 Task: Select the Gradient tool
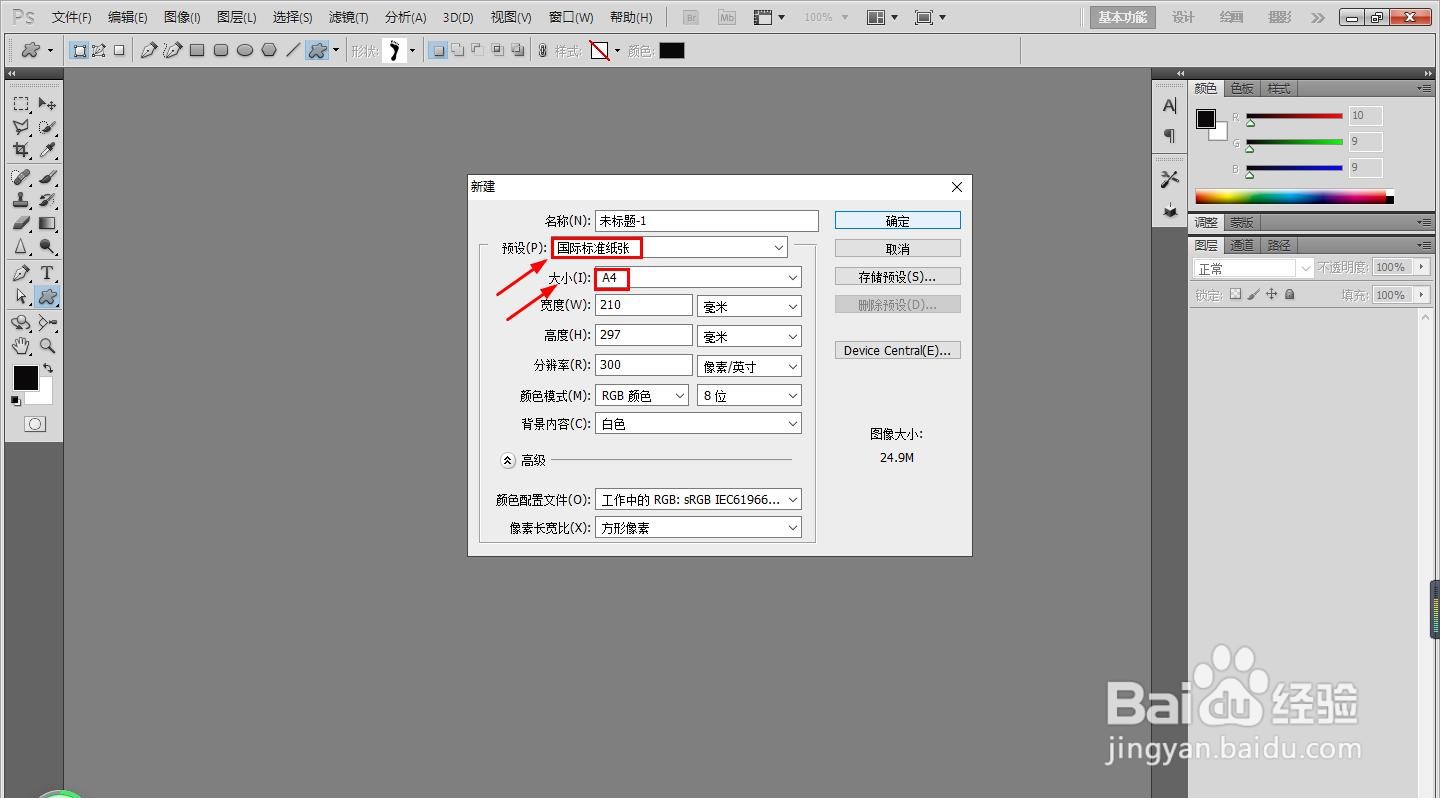(x=47, y=223)
